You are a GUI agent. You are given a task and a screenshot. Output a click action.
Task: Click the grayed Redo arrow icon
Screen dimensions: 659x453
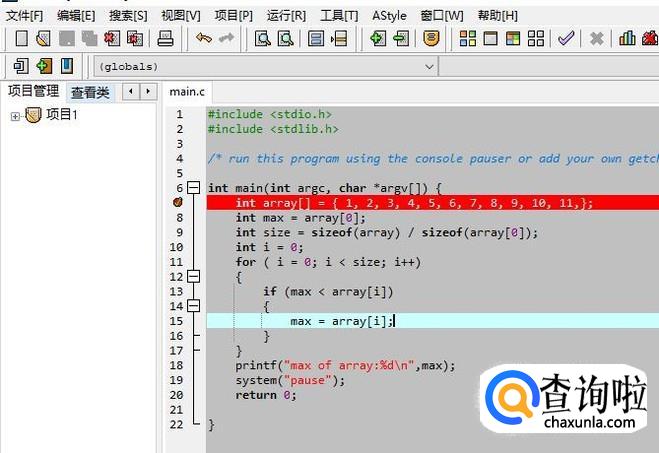[x=226, y=39]
